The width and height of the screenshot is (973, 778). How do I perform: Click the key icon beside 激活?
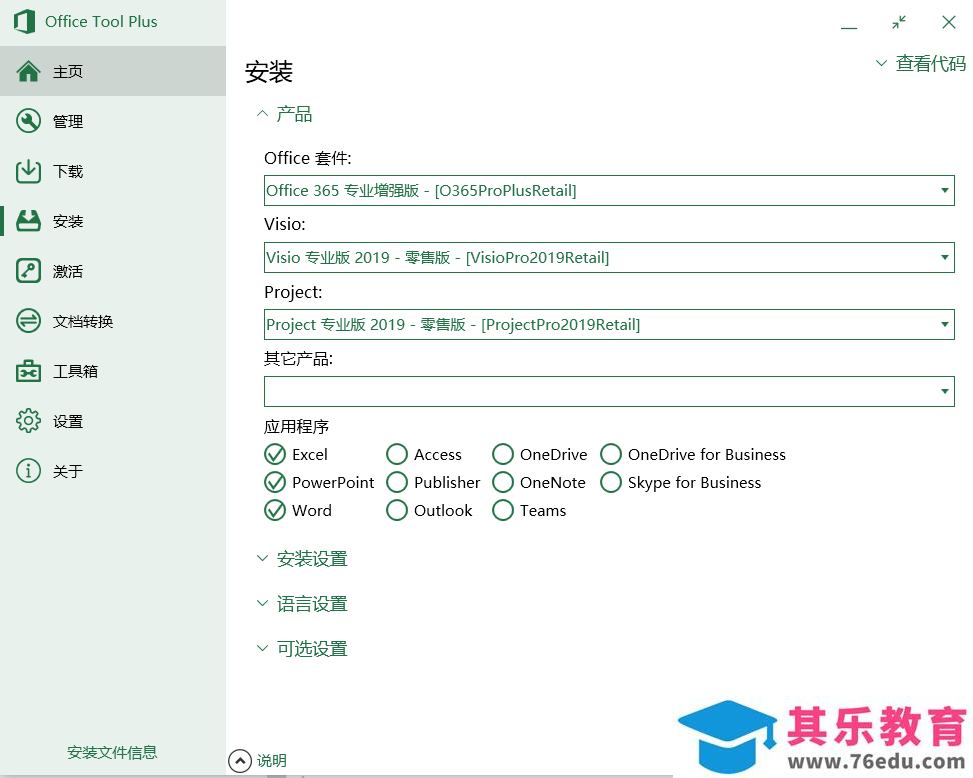coord(29,271)
